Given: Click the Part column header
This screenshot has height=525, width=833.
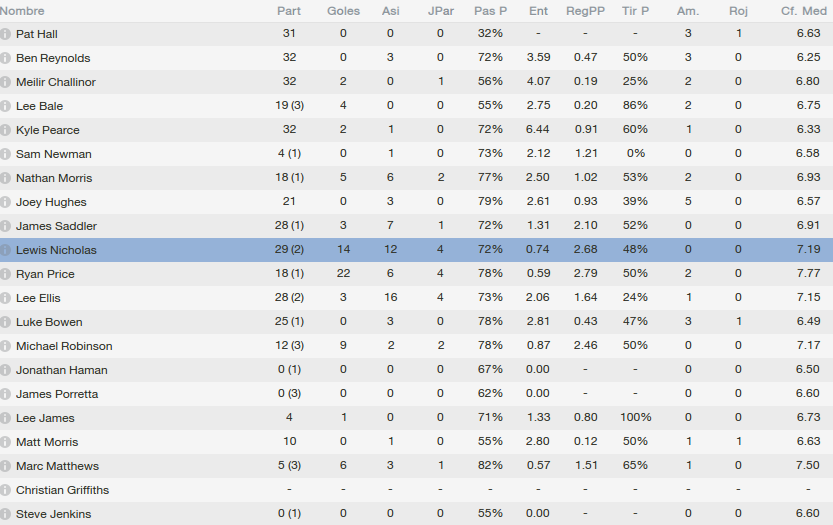Looking at the screenshot, I should (x=289, y=11).
